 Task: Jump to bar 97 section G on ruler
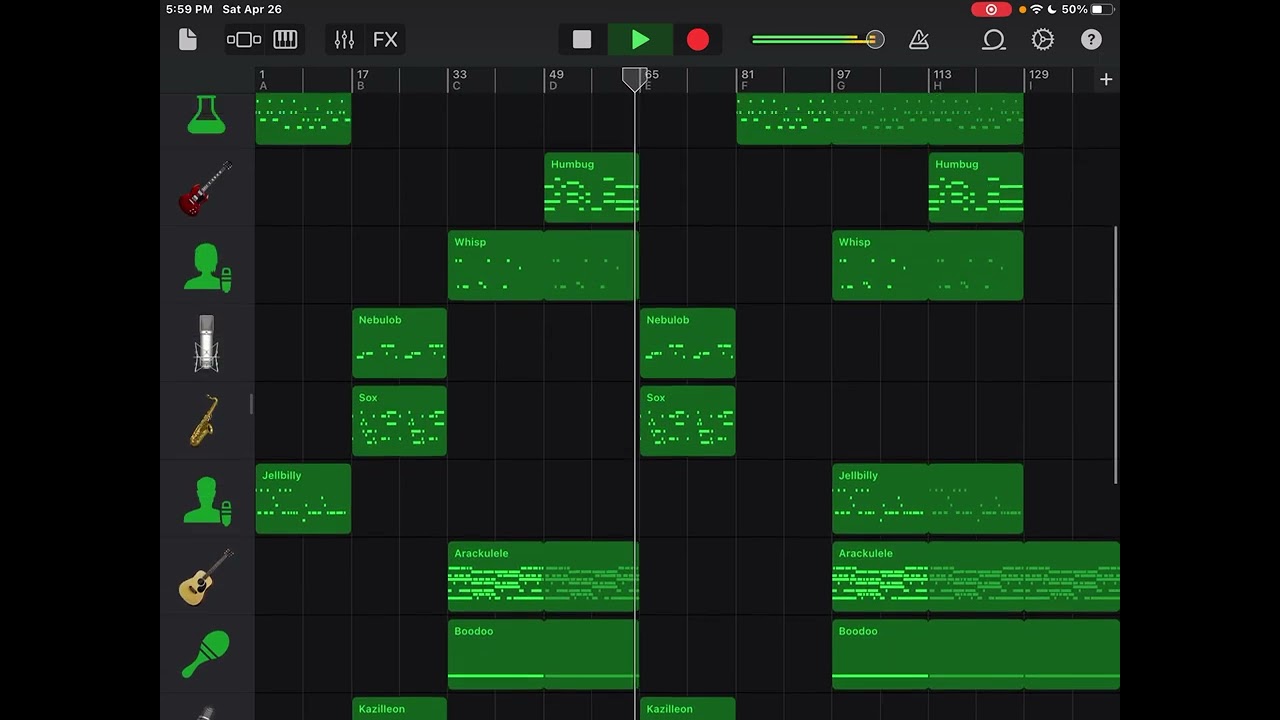tap(843, 80)
